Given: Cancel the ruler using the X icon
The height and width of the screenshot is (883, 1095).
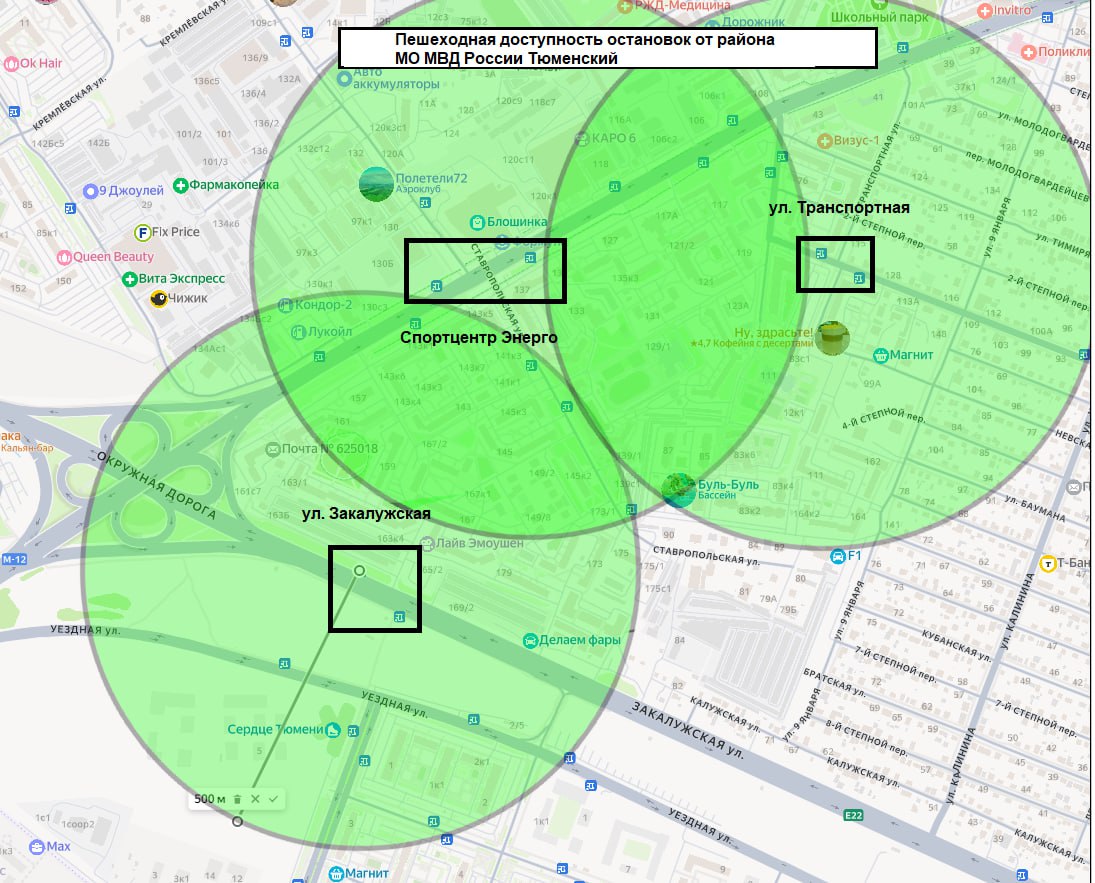Looking at the screenshot, I should click(255, 799).
